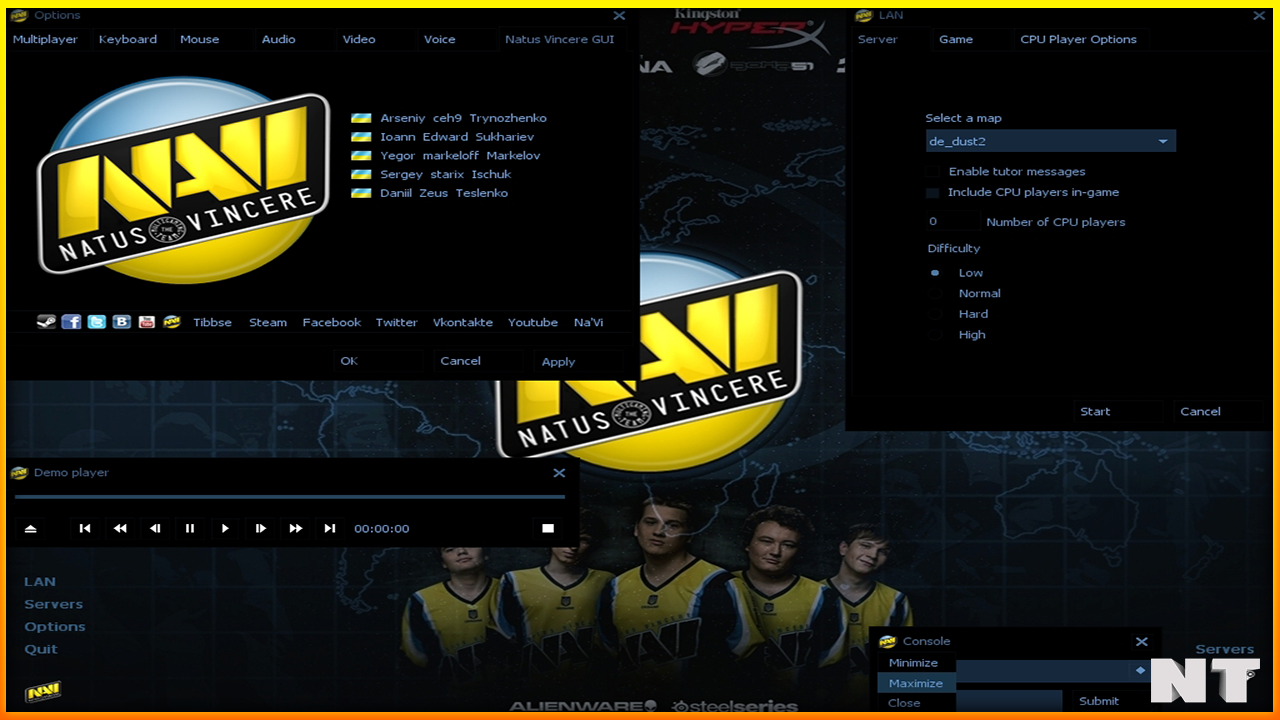Open the Voice tab in Options
The image size is (1280, 720).
coord(439,39)
